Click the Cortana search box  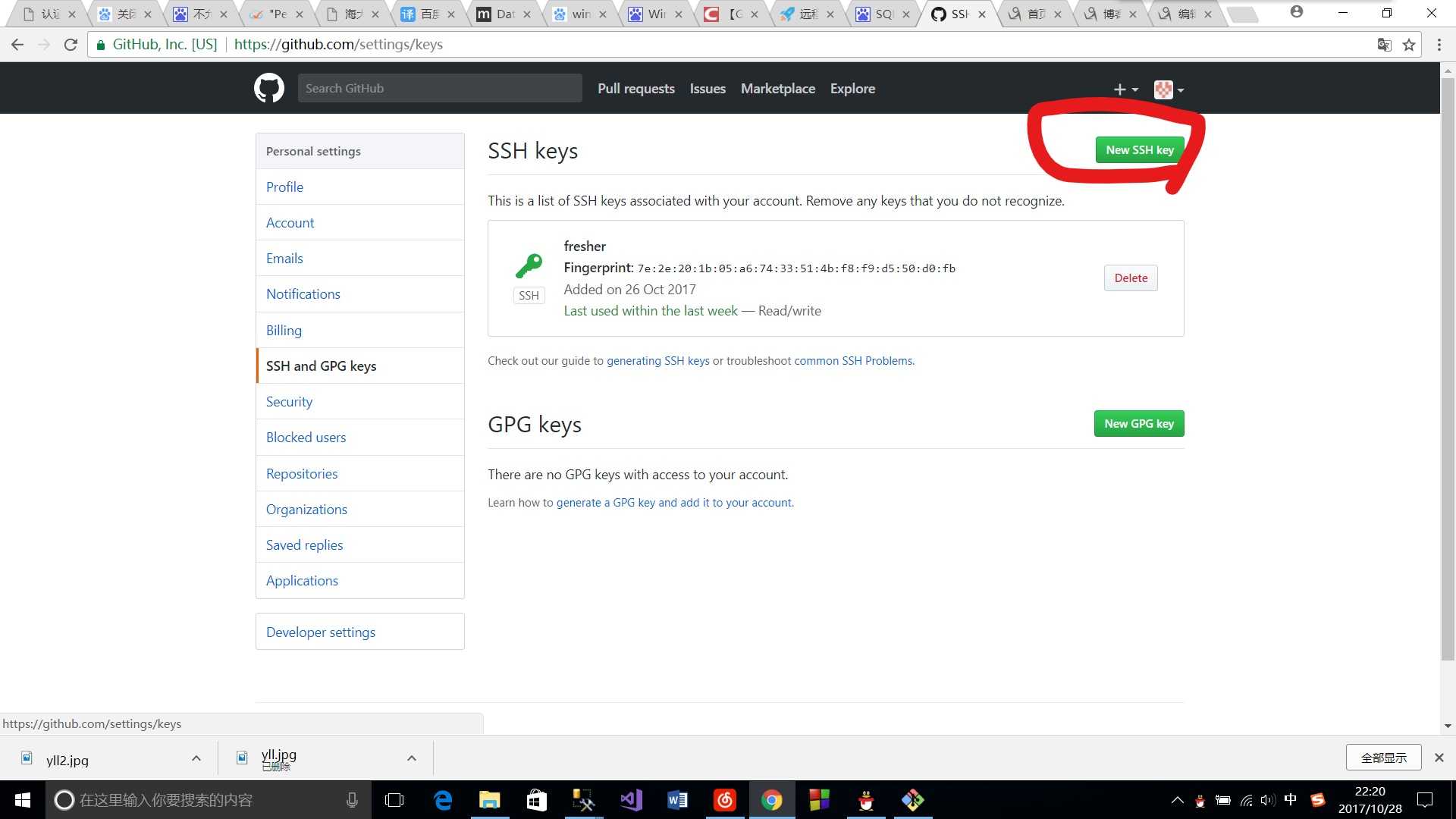coord(209,800)
